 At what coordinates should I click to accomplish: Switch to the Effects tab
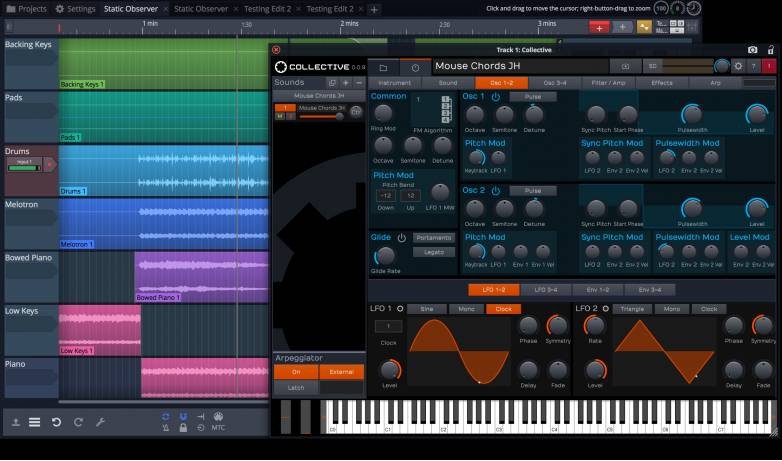tap(662, 83)
